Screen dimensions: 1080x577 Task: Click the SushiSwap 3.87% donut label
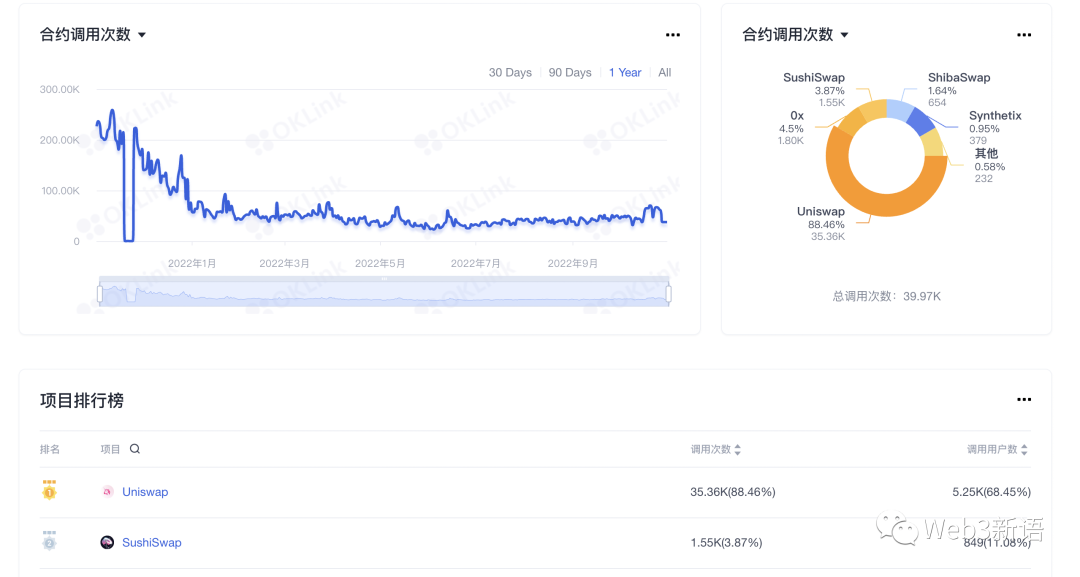click(814, 90)
